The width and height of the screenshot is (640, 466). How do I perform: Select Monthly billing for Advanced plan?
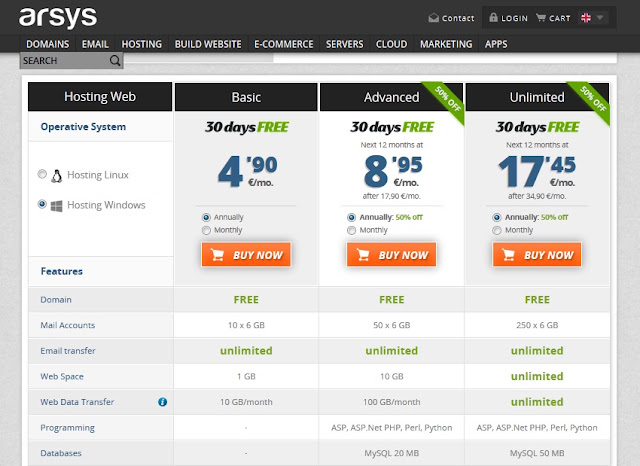(351, 231)
